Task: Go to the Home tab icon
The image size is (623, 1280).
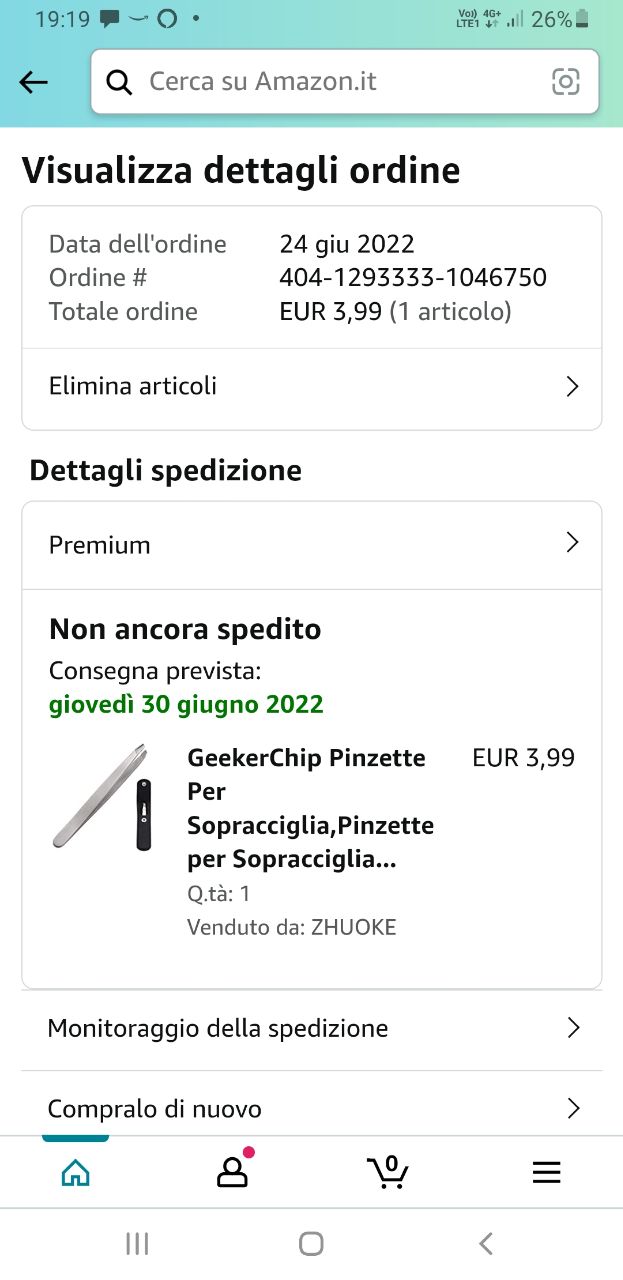Action: pos(76,1173)
